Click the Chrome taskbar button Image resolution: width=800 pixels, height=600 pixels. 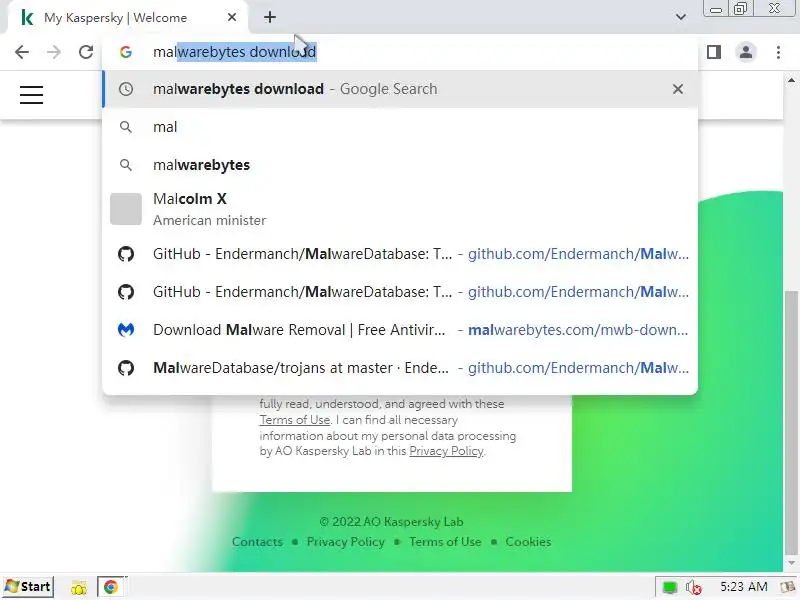pos(111,587)
